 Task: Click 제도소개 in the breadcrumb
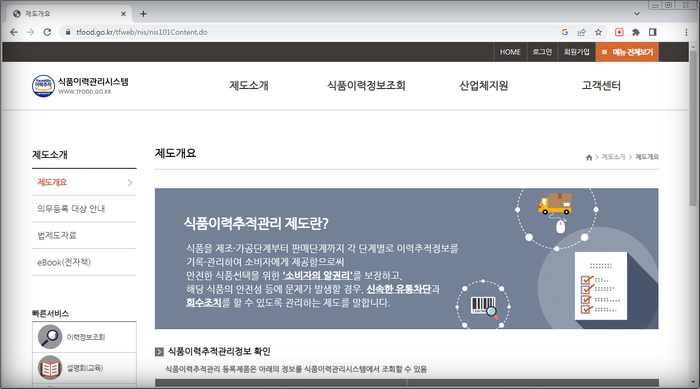tap(613, 157)
